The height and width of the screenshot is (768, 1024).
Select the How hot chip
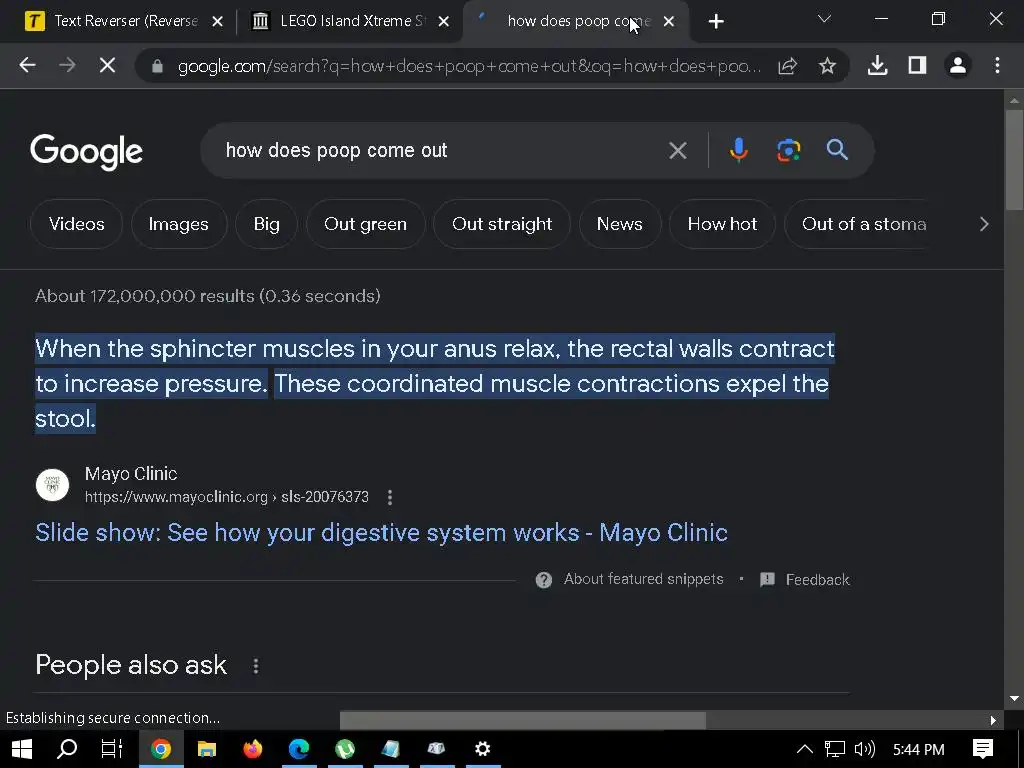[722, 224]
